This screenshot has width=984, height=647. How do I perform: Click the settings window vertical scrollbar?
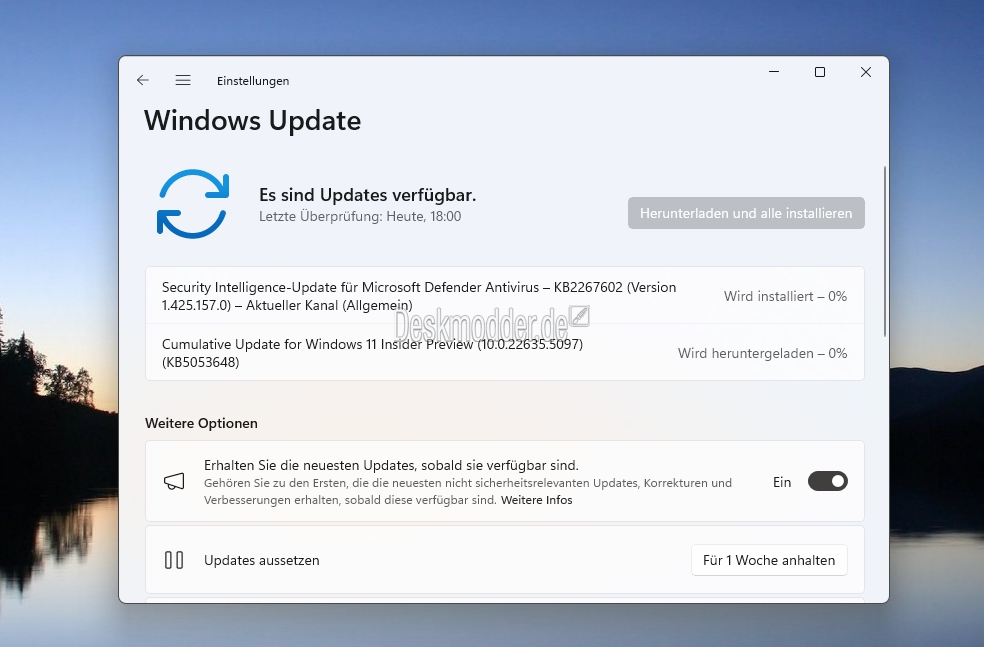tap(885, 251)
